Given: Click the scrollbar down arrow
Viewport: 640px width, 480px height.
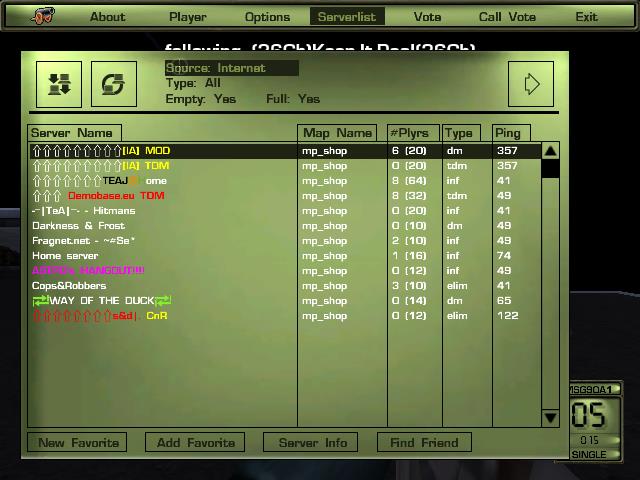Looking at the screenshot, I should click(x=550, y=418).
